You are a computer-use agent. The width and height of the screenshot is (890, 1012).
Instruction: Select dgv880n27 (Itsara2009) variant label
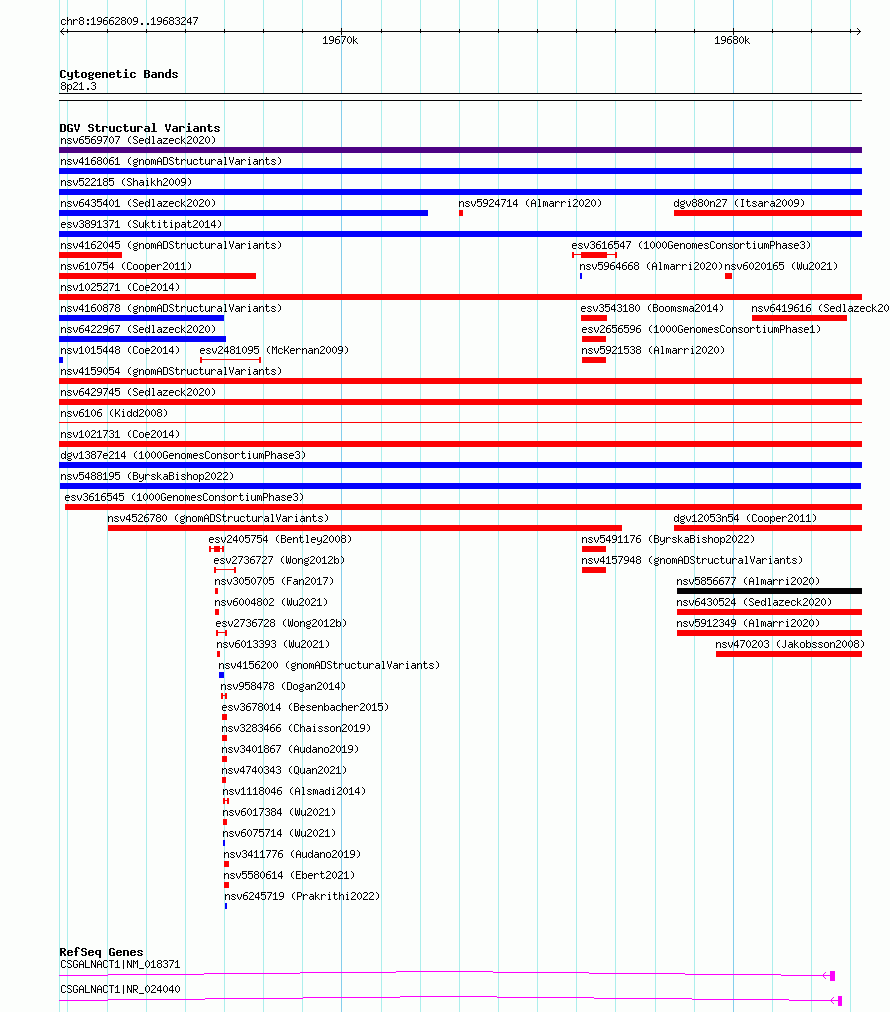pyautogui.click(x=739, y=203)
